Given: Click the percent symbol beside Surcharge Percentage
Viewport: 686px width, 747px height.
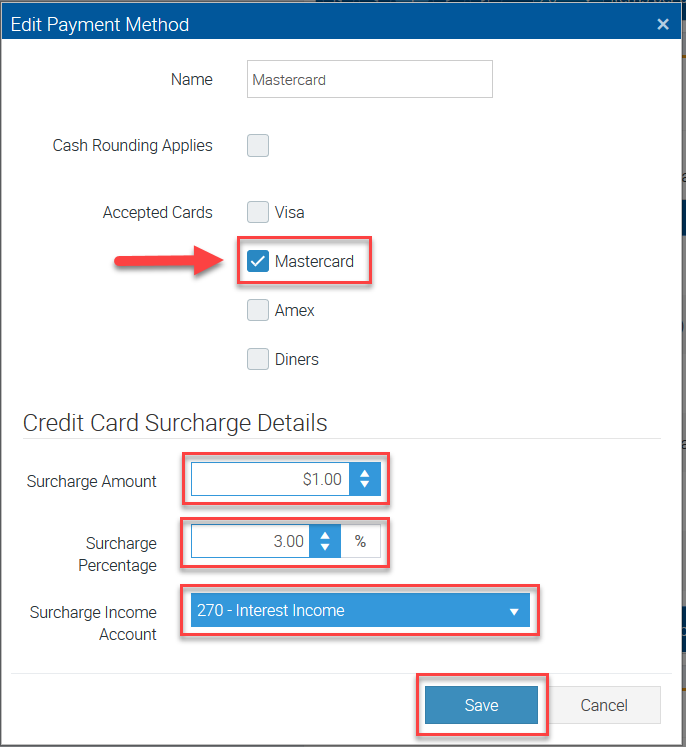Looking at the screenshot, I should point(360,541).
